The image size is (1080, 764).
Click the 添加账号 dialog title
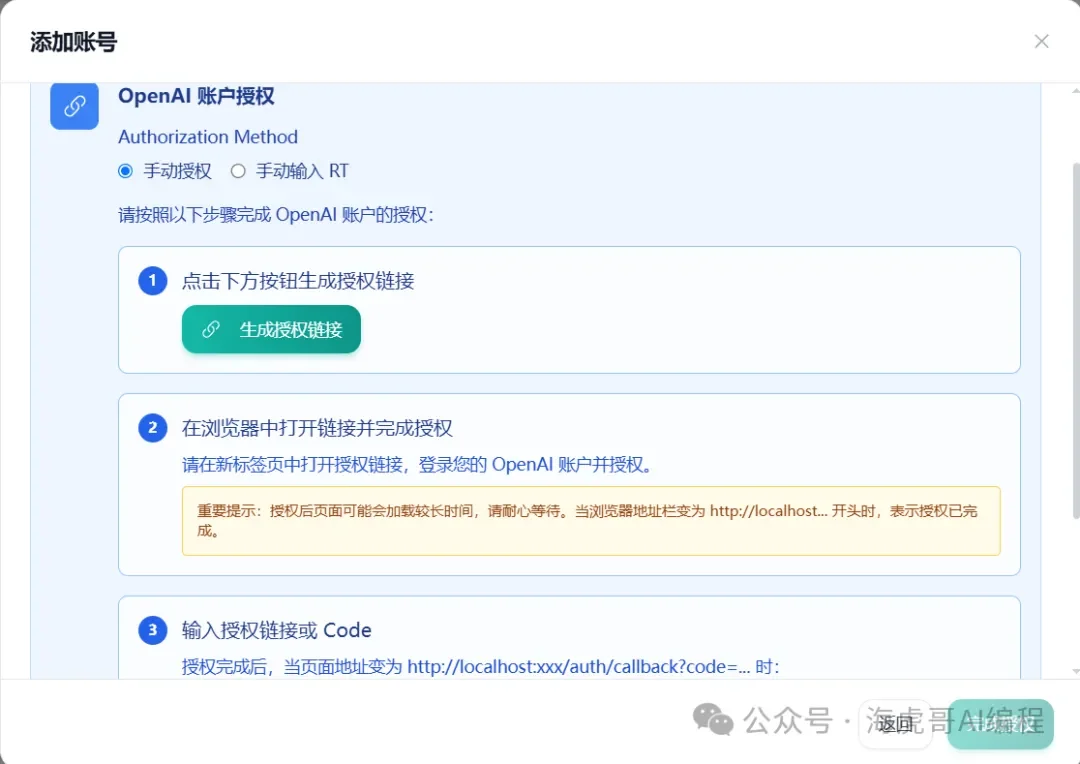[x=73, y=42]
